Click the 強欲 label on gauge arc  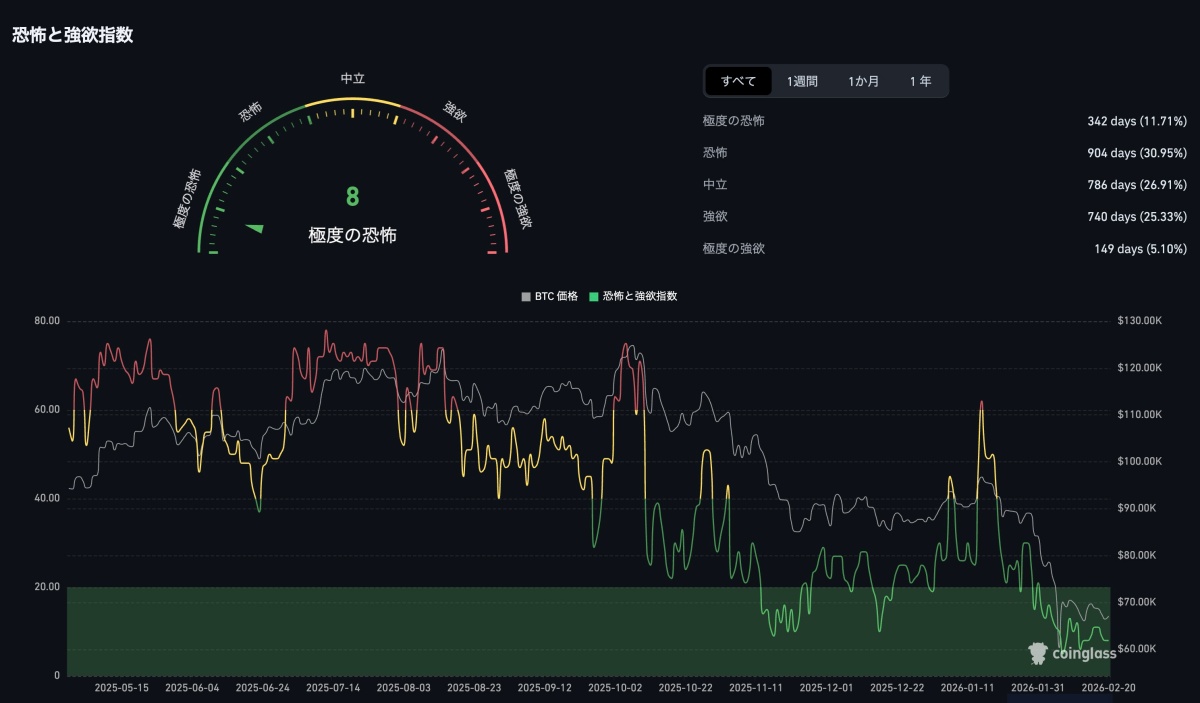coord(455,111)
